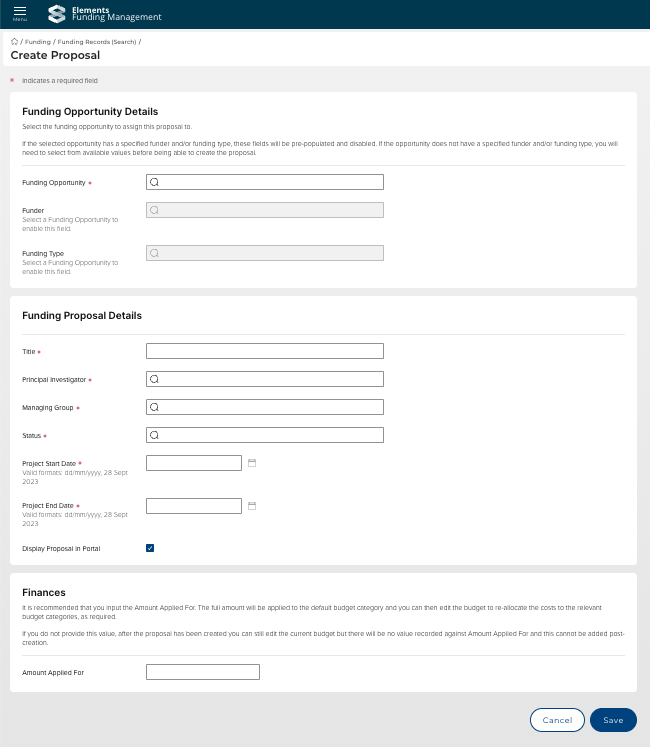Click the Amount Applied For input
The image size is (650, 747).
coord(203,672)
